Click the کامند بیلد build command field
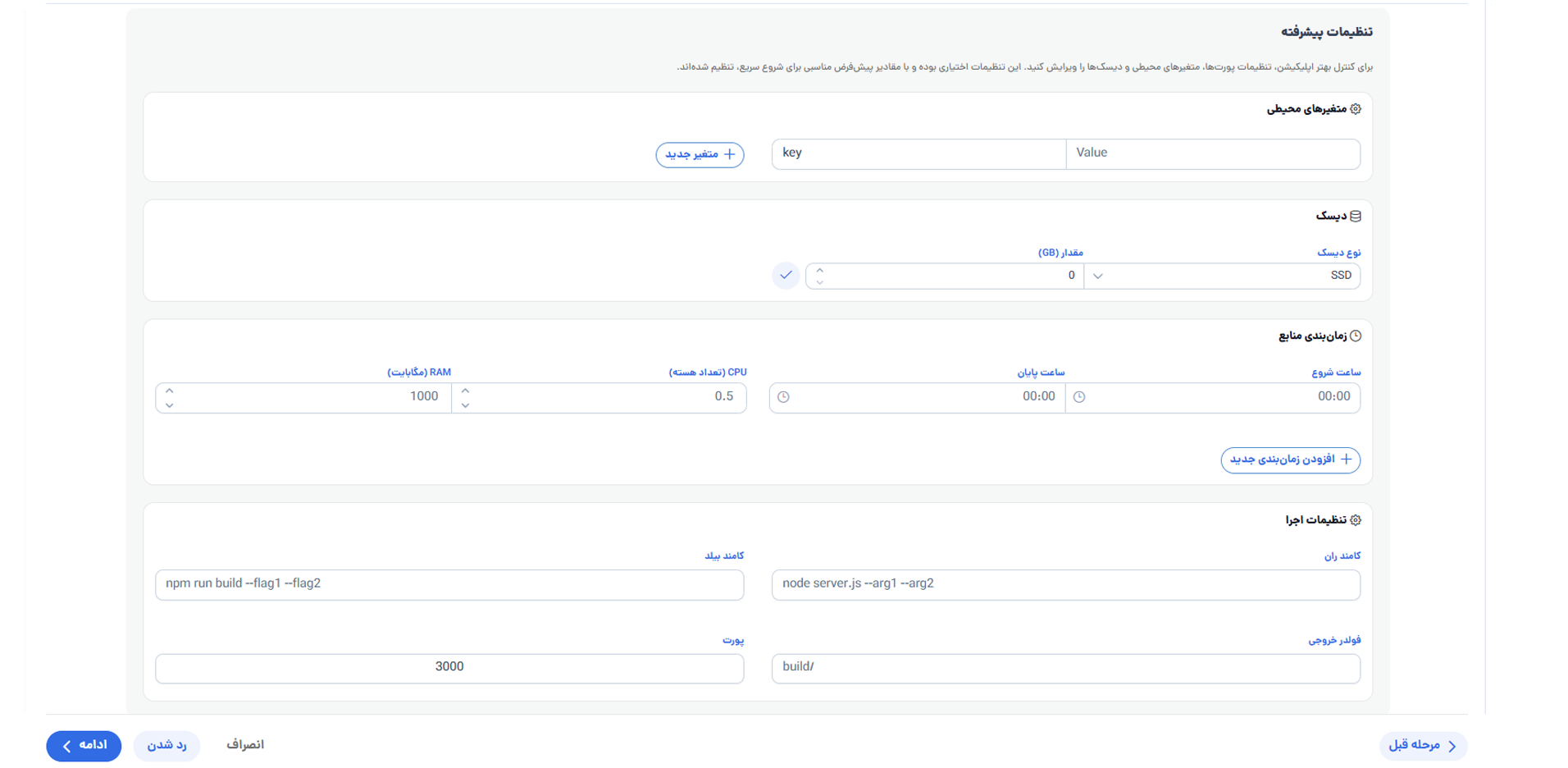 pos(449,585)
